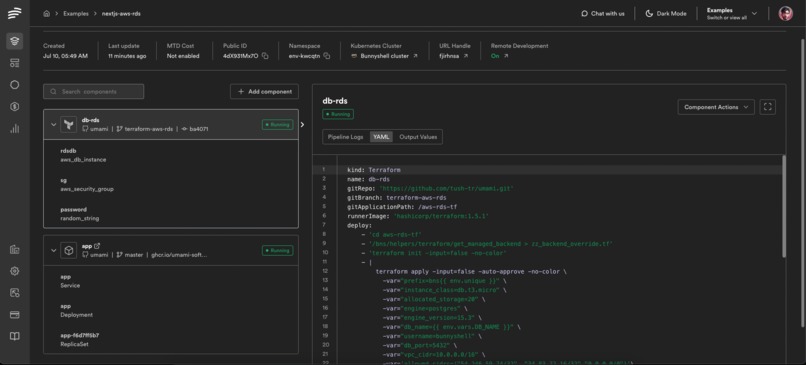Switch to the Output Values tab

coord(418,137)
